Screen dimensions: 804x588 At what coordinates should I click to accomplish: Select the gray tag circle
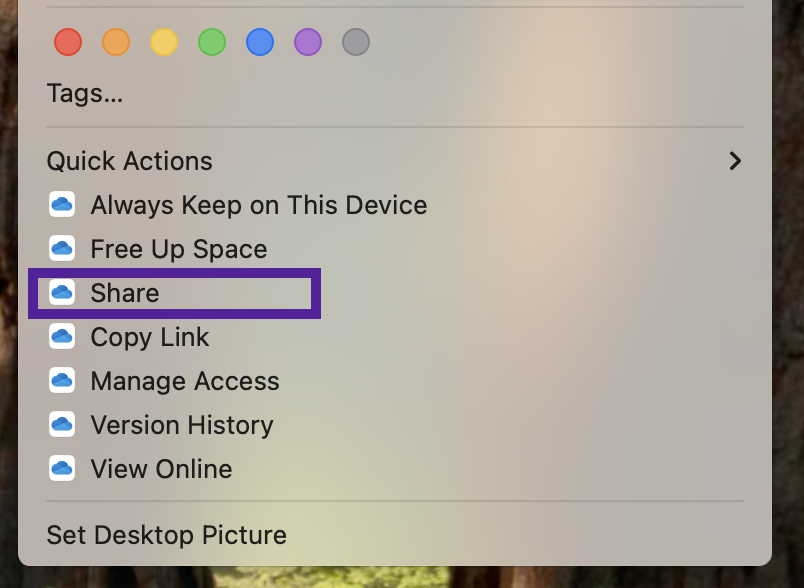pyautogui.click(x=356, y=42)
